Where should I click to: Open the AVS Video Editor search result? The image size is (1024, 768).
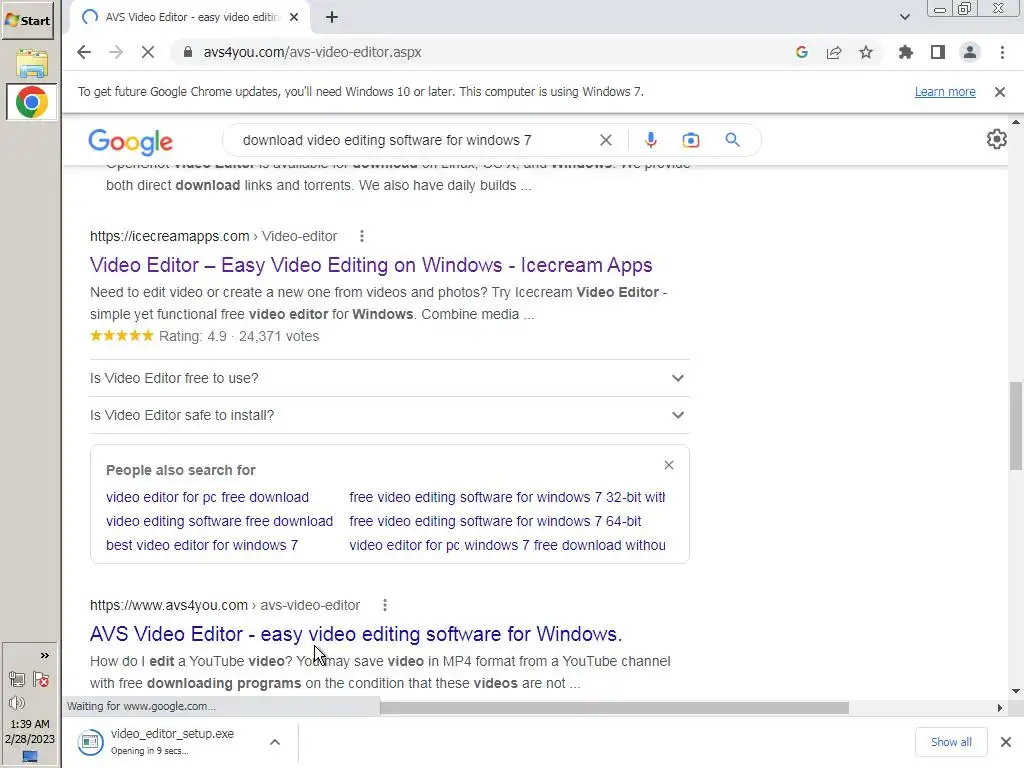click(x=356, y=634)
